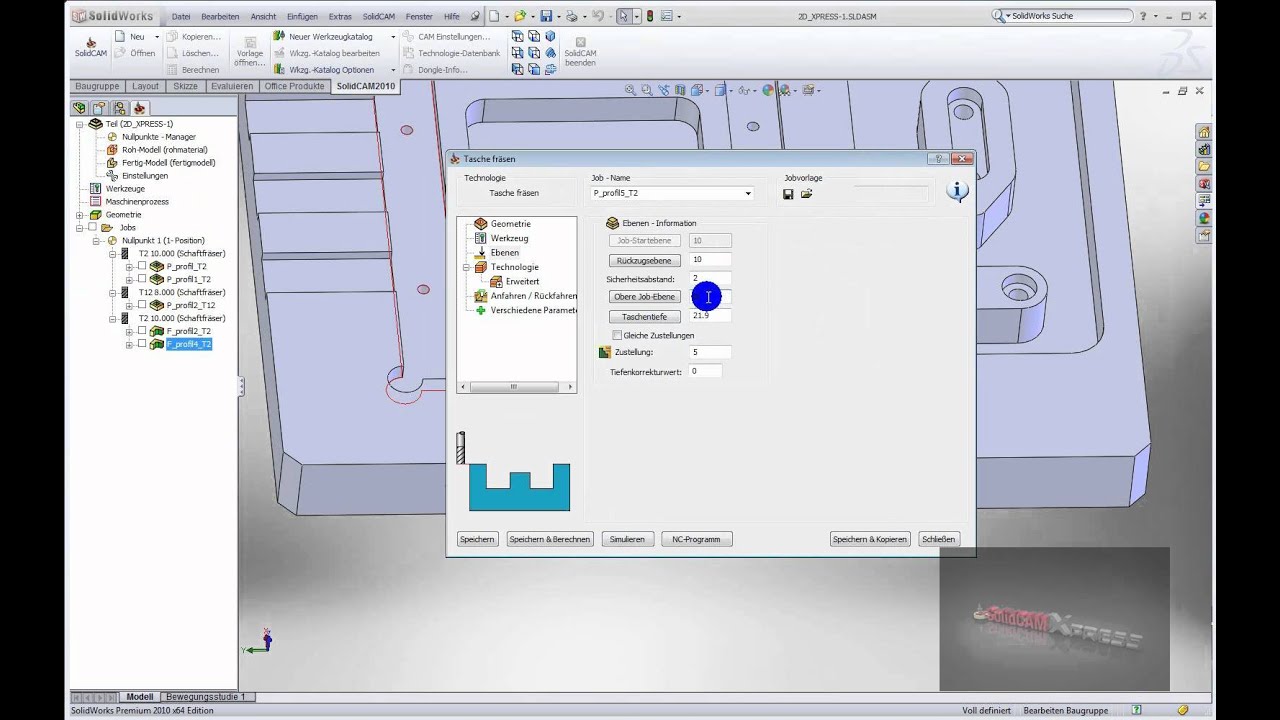Click Speichern & Berechnen button
This screenshot has height=720, width=1280.
550,539
